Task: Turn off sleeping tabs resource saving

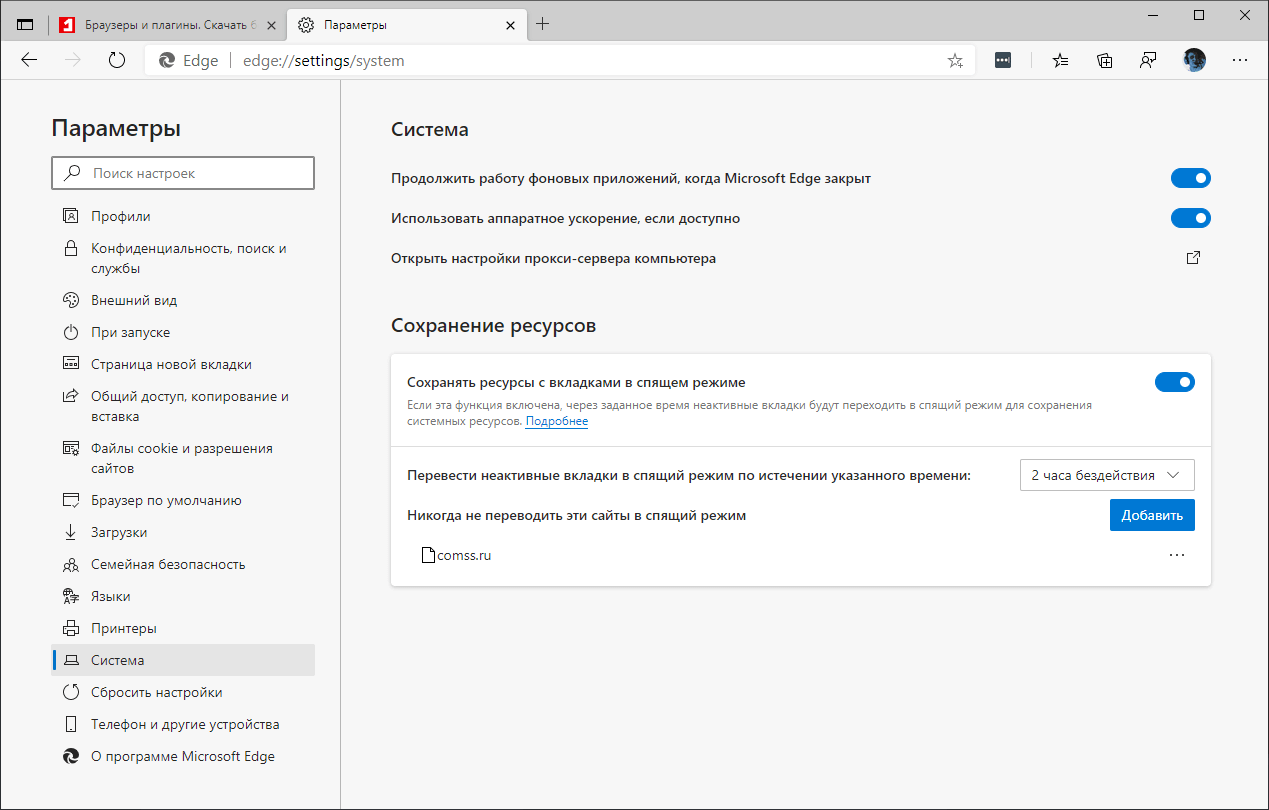Action: tap(1174, 382)
